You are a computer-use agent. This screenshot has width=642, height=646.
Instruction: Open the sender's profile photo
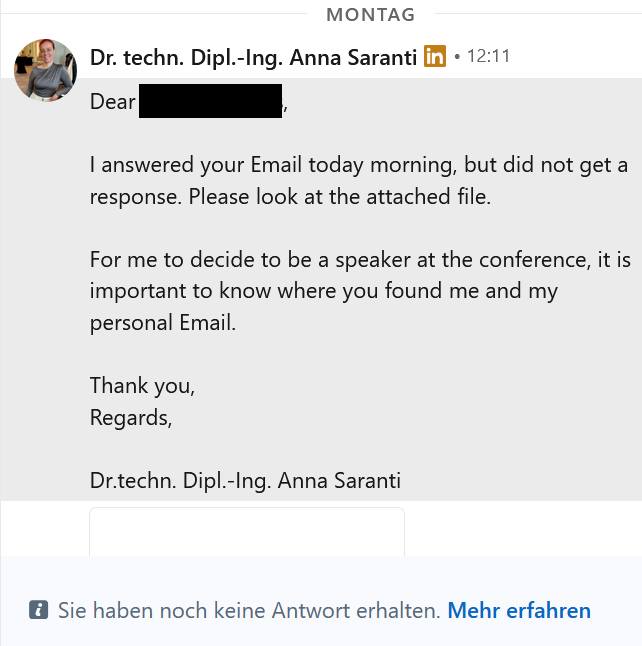tap(45, 70)
